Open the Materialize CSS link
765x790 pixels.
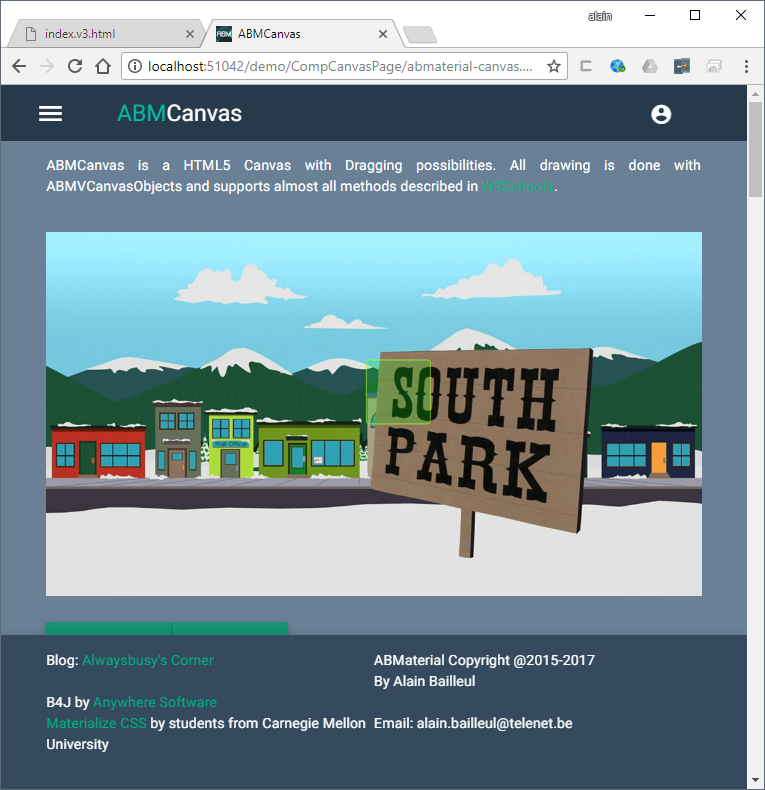point(96,723)
